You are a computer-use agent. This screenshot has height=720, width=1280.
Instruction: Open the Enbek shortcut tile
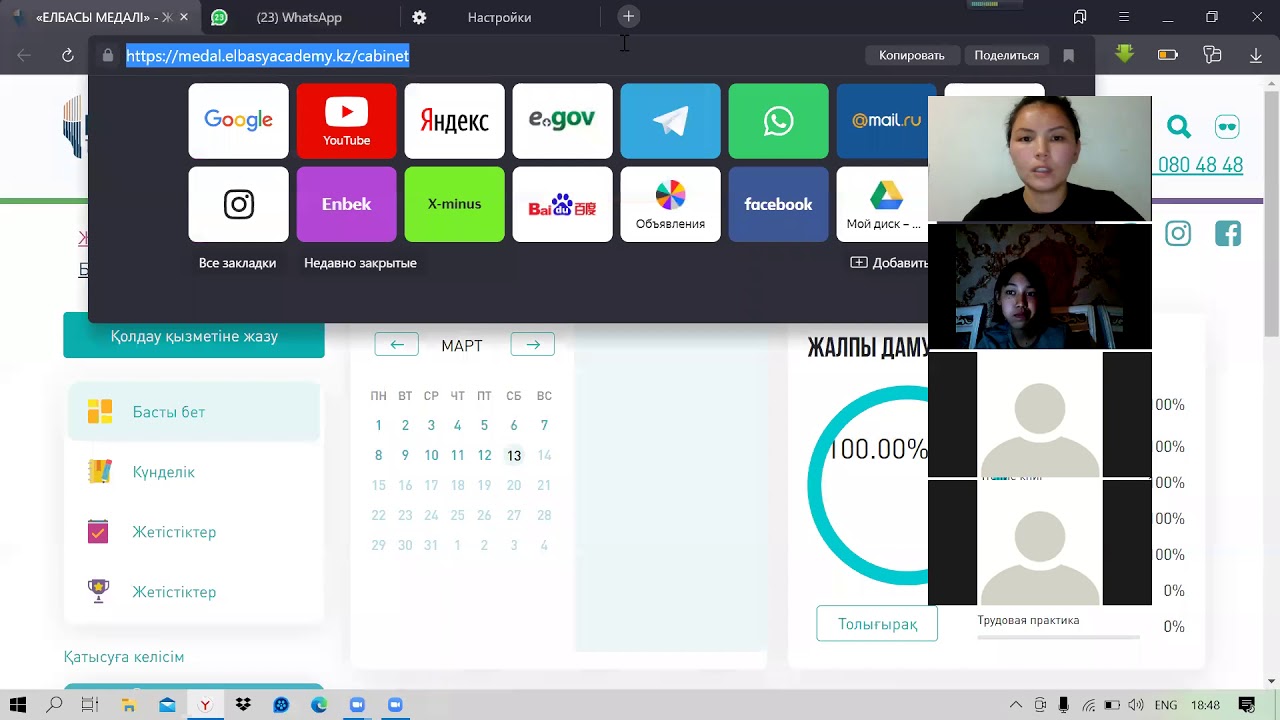click(x=346, y=204)
